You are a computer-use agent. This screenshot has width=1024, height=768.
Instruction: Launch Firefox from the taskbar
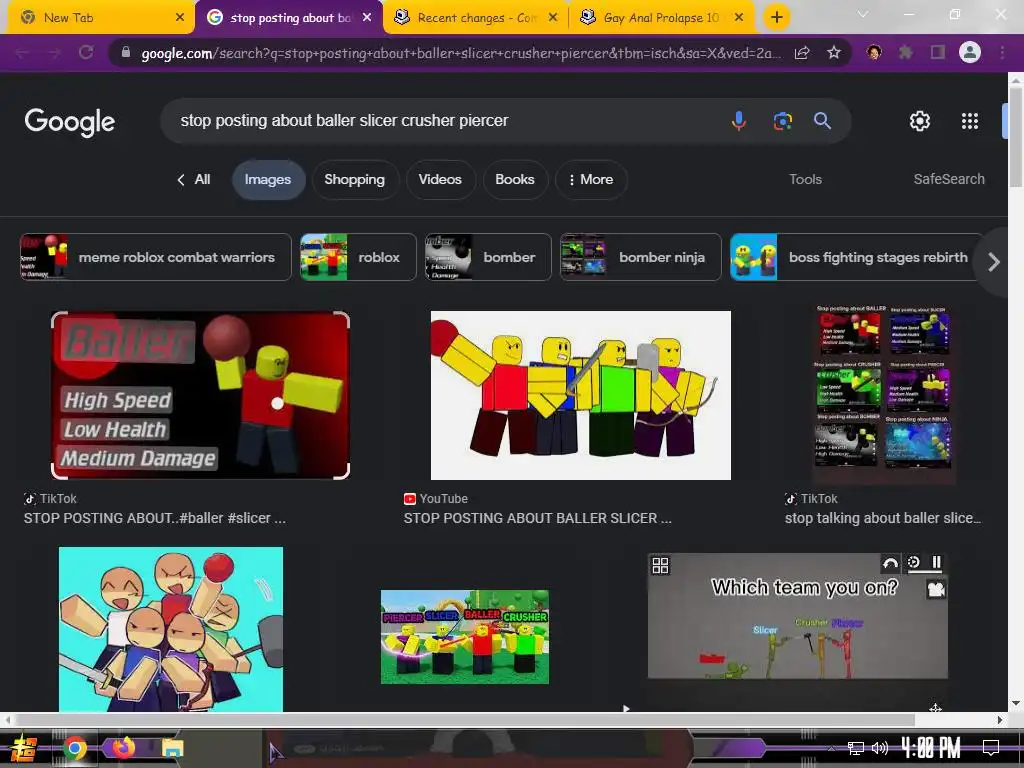click(x=123, y=747)
